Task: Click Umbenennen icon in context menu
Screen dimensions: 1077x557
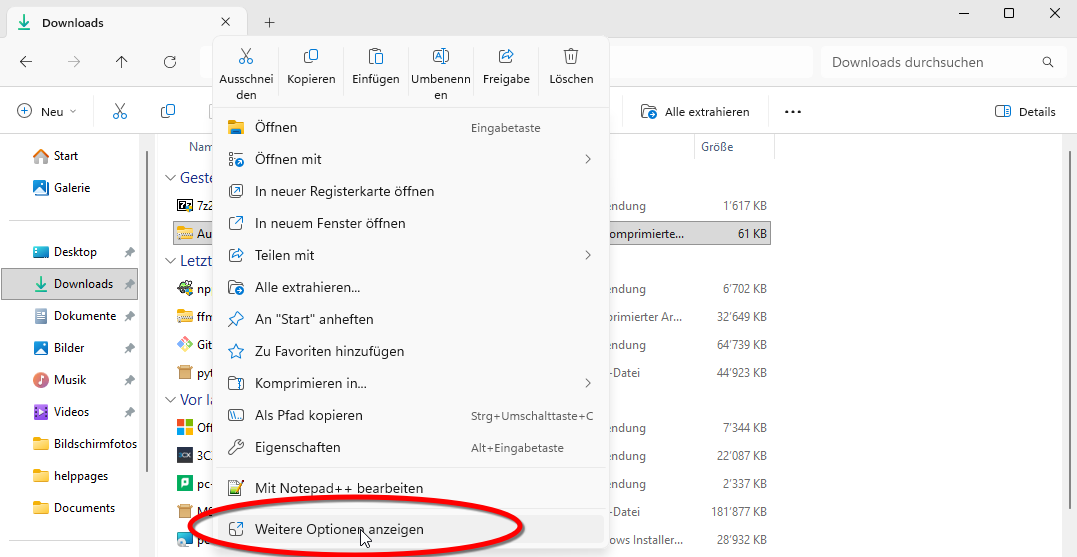Action: (441, 56)
